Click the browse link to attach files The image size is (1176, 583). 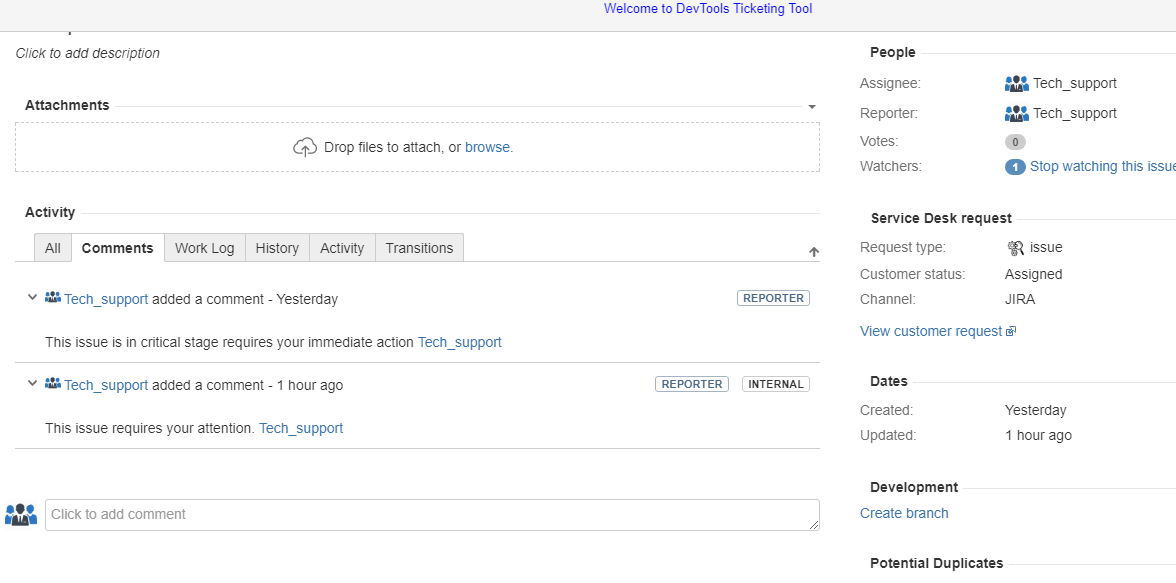point(488,147)
